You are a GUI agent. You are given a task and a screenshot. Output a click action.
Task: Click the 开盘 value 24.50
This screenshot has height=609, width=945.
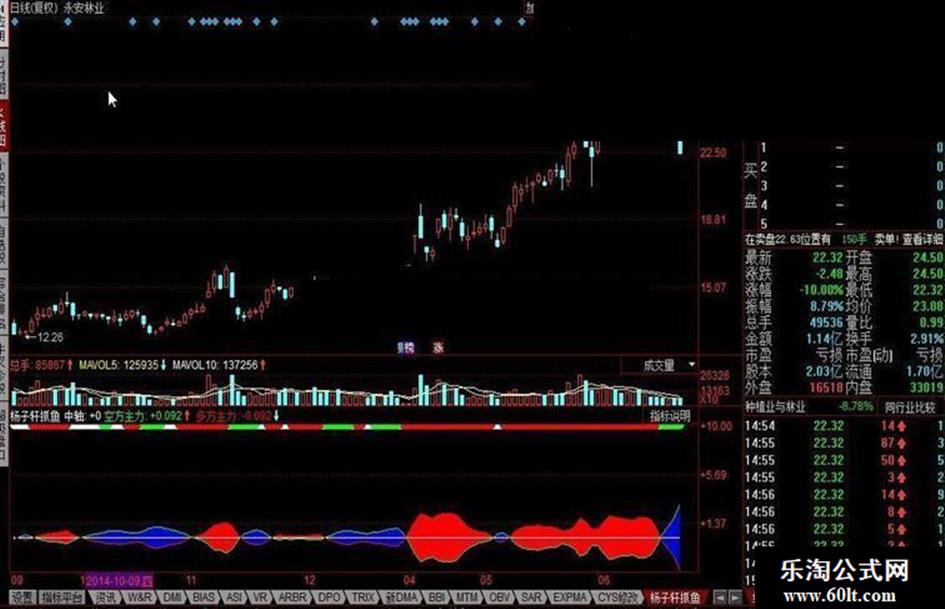click(928, 257)
